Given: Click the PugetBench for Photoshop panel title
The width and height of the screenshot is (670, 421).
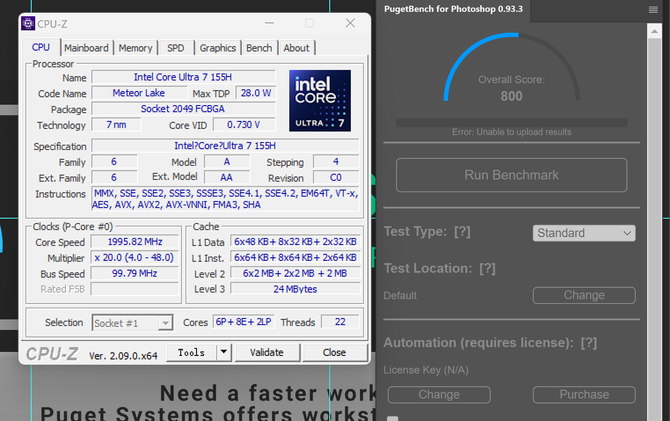Looking at the screenshot, I should (x=453, y=9).
